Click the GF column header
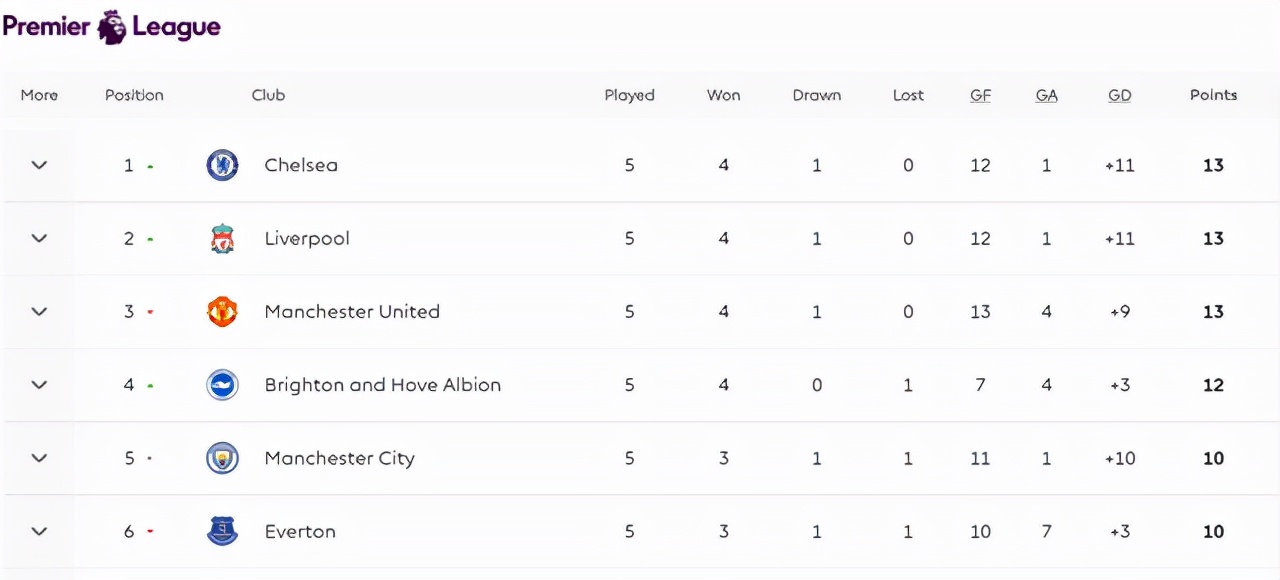1280x580 pixels. [980, 95]
